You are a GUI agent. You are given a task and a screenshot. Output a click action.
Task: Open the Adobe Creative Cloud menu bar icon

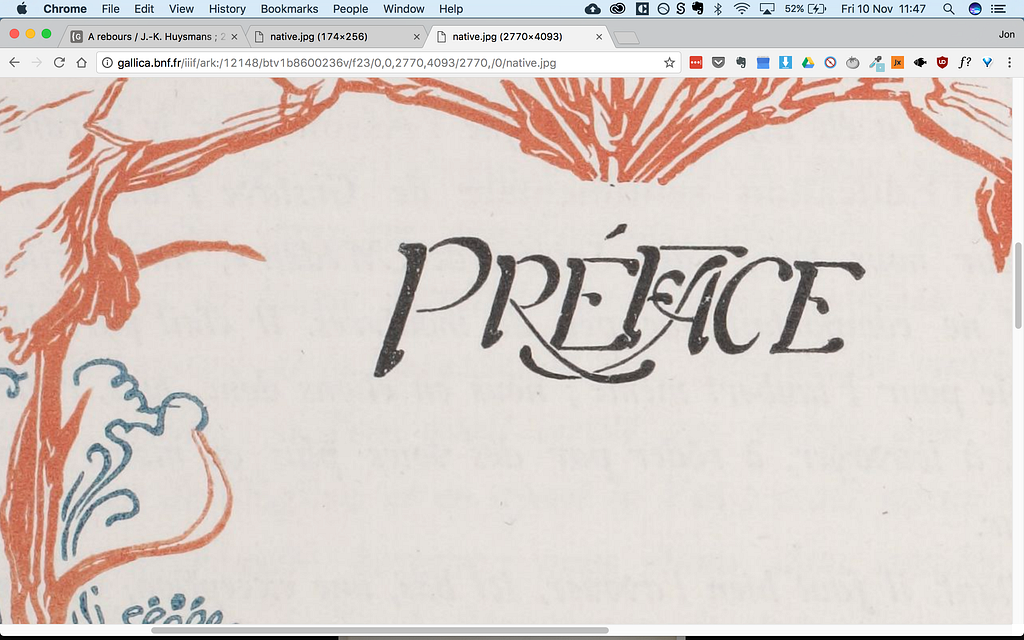[617, 8]
